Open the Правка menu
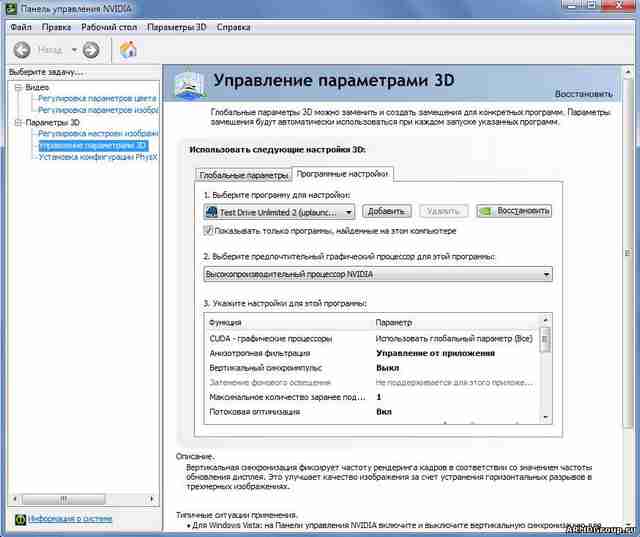The height and width of the screenshot is (537, 640). point(56,27)
